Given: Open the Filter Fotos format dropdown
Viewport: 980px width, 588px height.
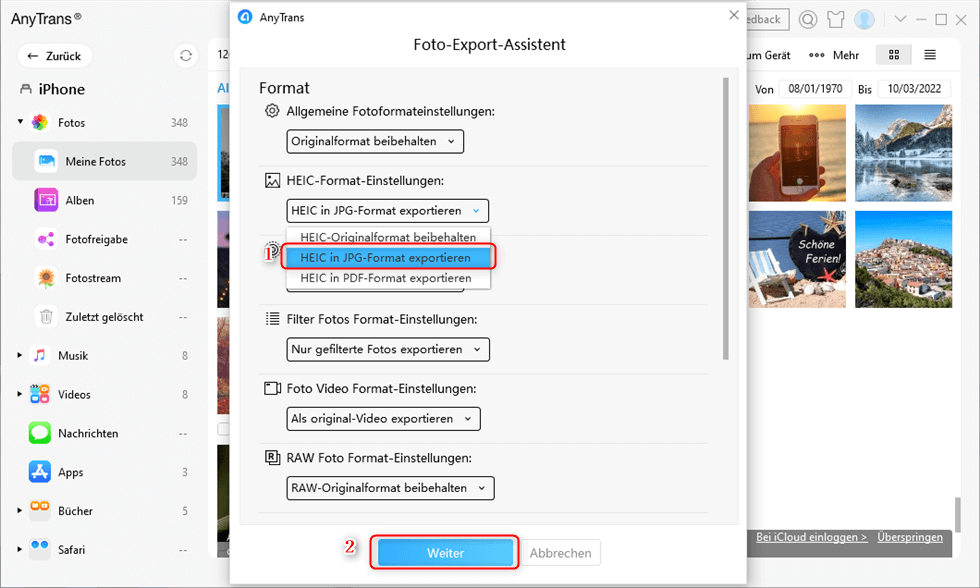Looking at the screenshot, I should click(x=388, y=350).
